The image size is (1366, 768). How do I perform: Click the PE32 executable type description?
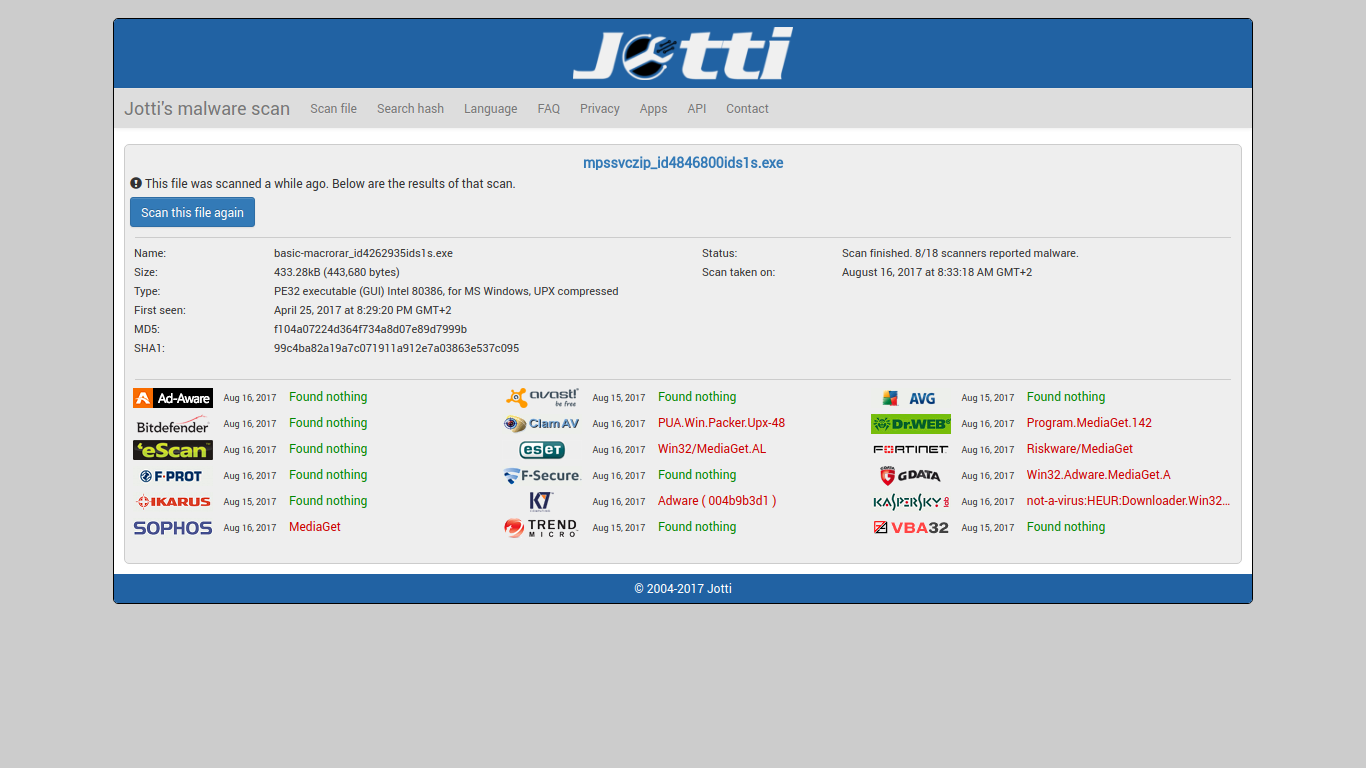pyautogui.click(x=446, y=291)
